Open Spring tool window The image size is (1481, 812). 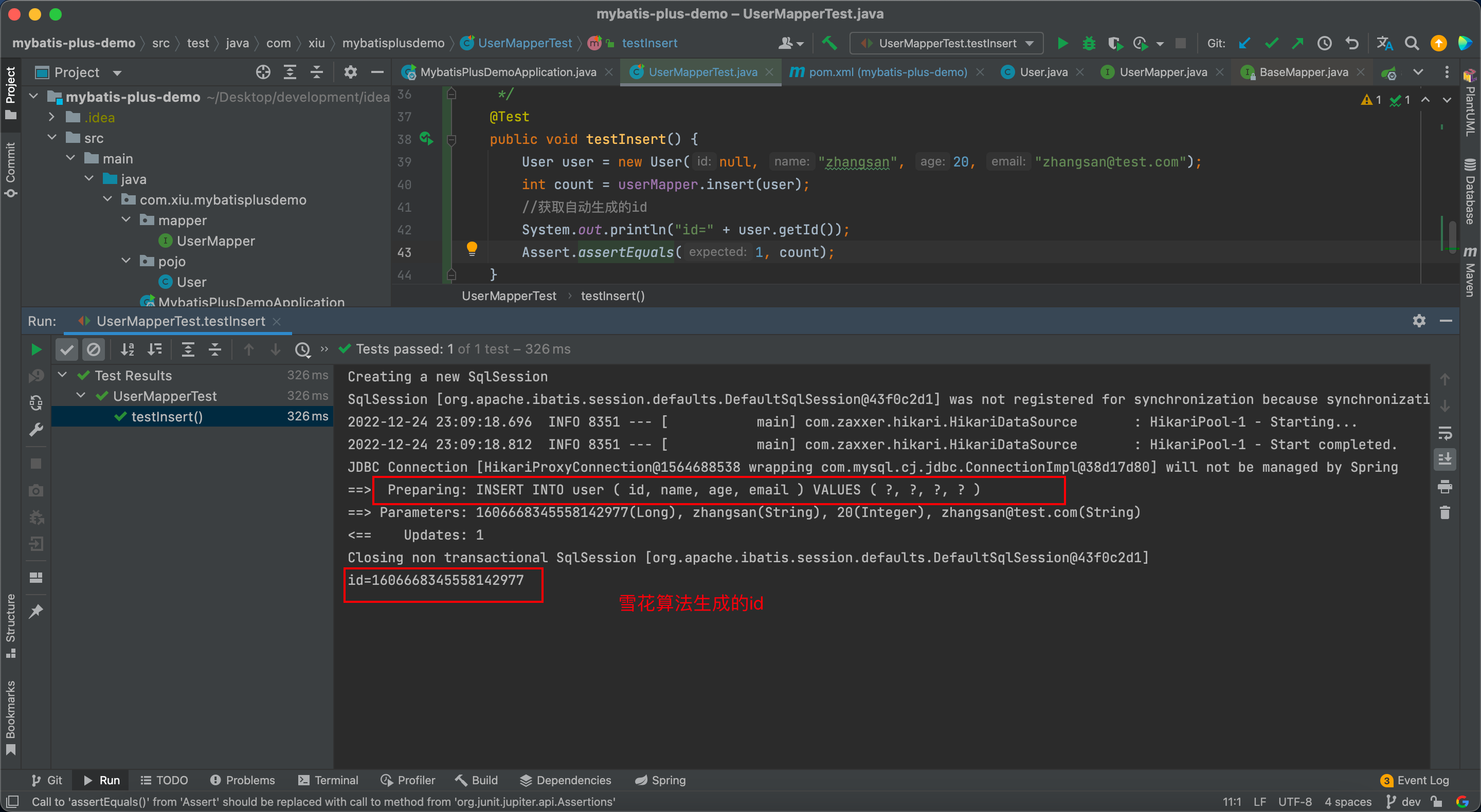[661, 780]
